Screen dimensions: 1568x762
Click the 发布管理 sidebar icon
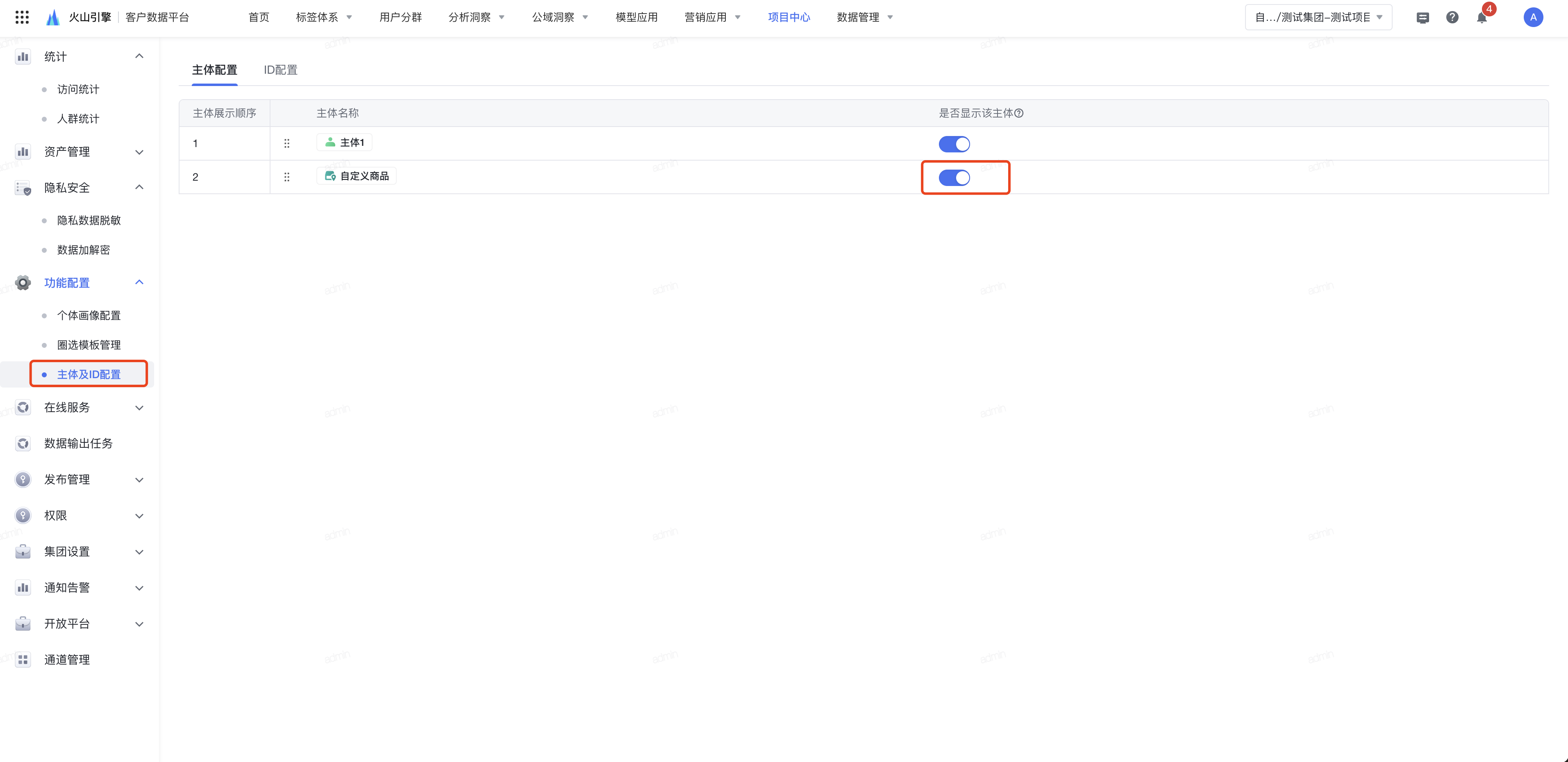(23, 480)
